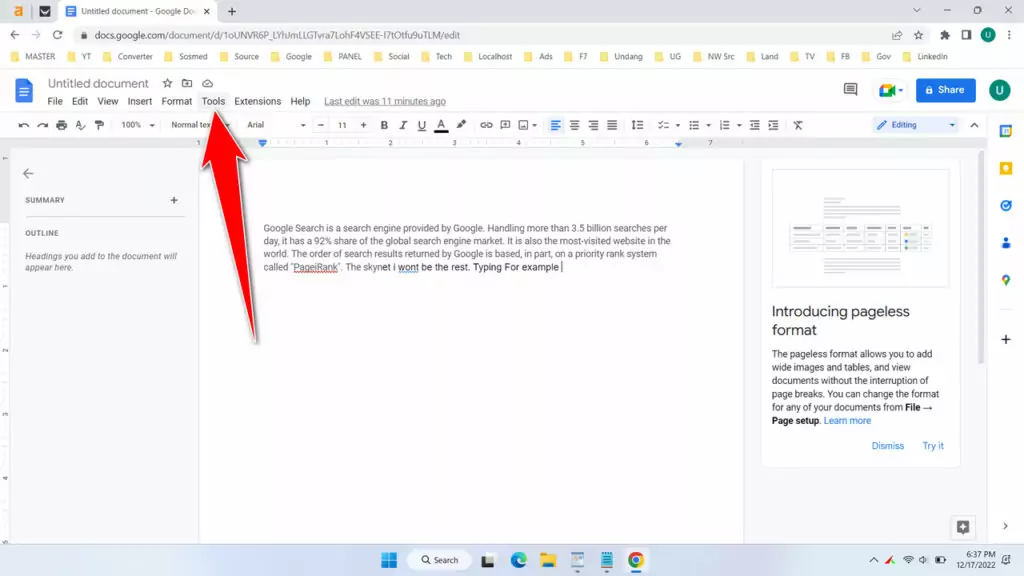Click the Print icon in the toolbar

[61, 124]
